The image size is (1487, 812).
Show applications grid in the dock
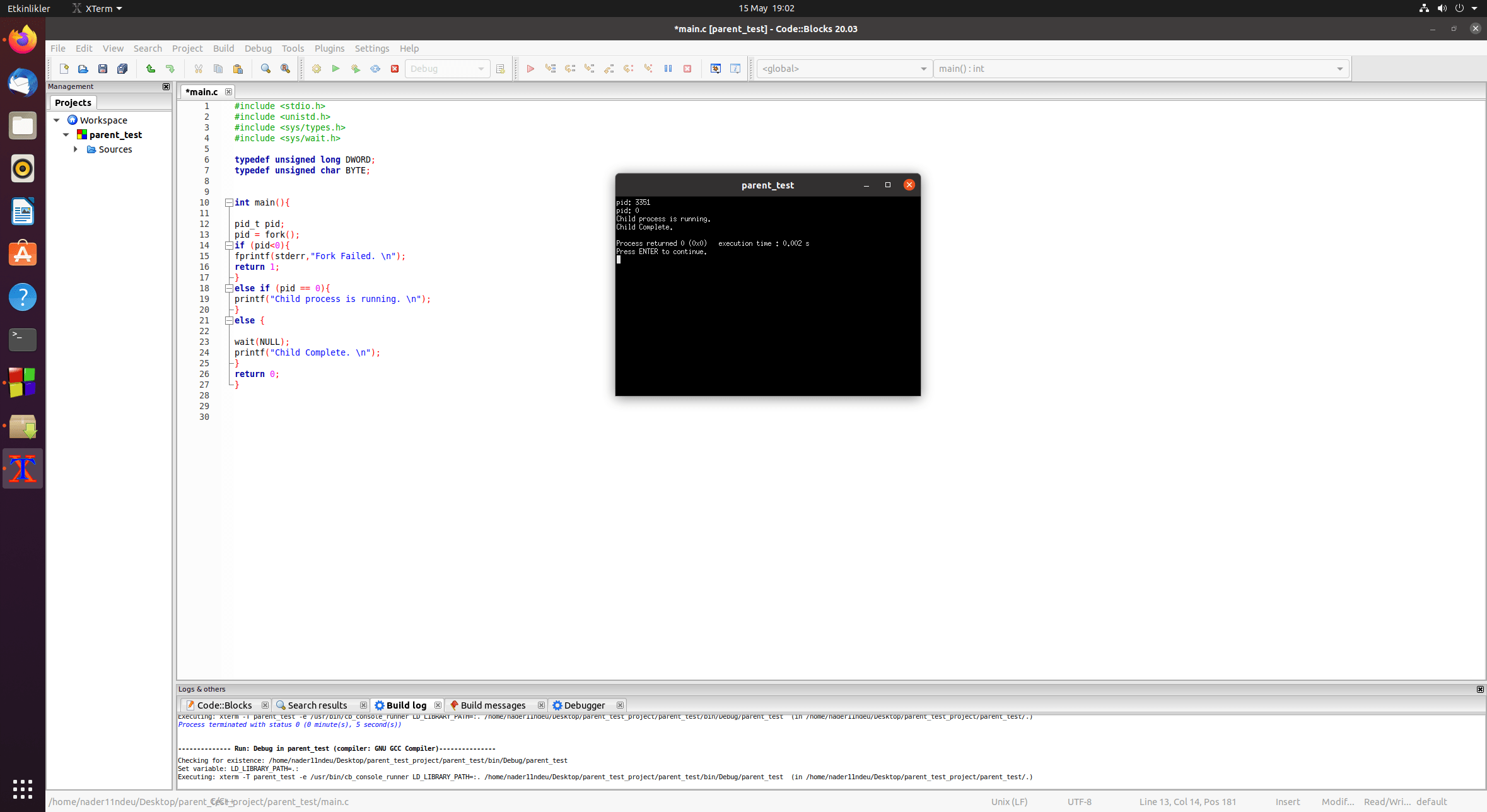tap(23, 789)
